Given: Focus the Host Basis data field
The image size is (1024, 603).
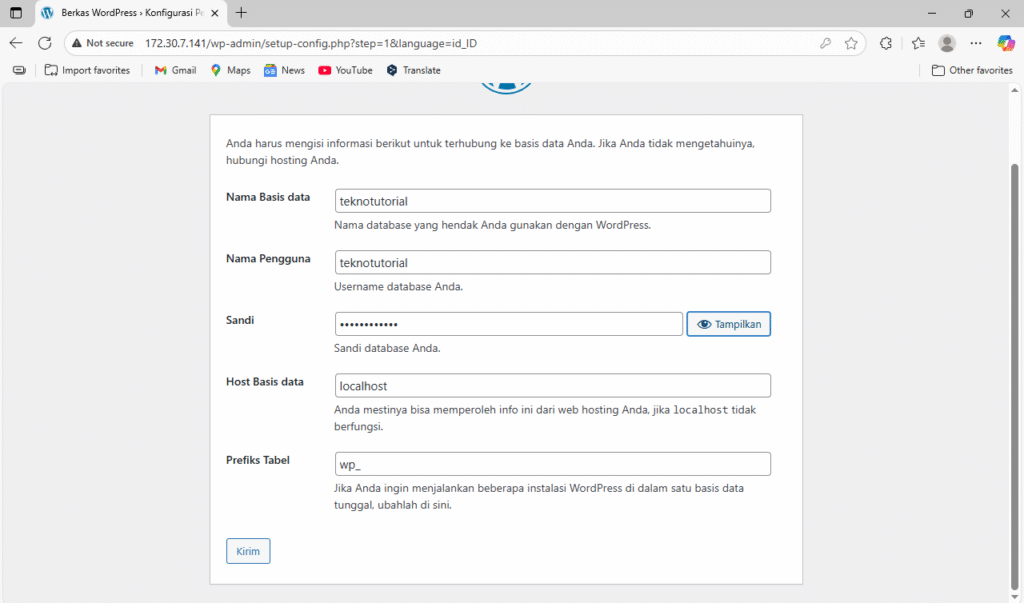Looking at the screenshot, I should (x=552, y=385).
